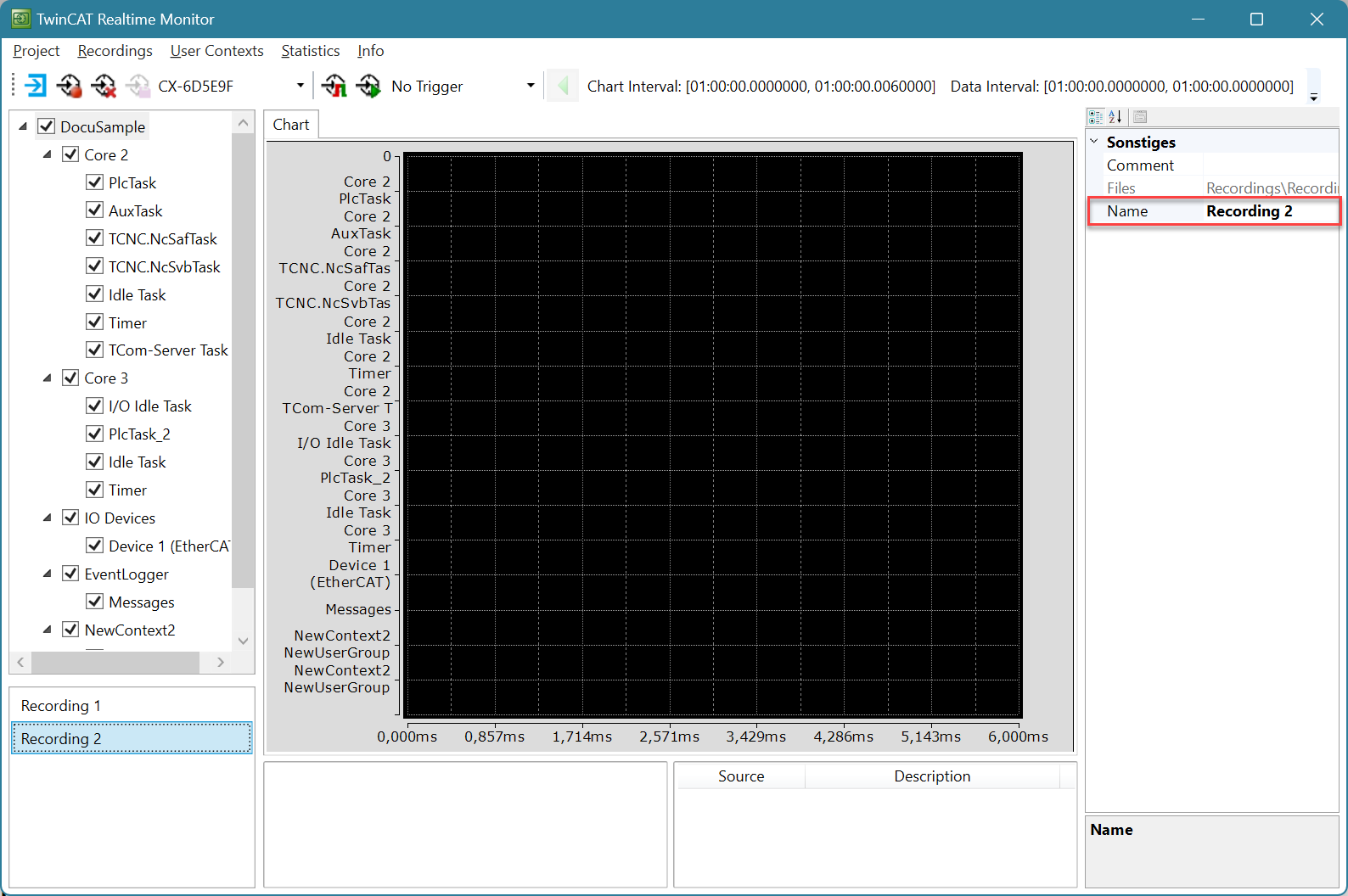Click the Property Pages icon in property grid
1348x896 pixels.
click(x=1140, y=117)
